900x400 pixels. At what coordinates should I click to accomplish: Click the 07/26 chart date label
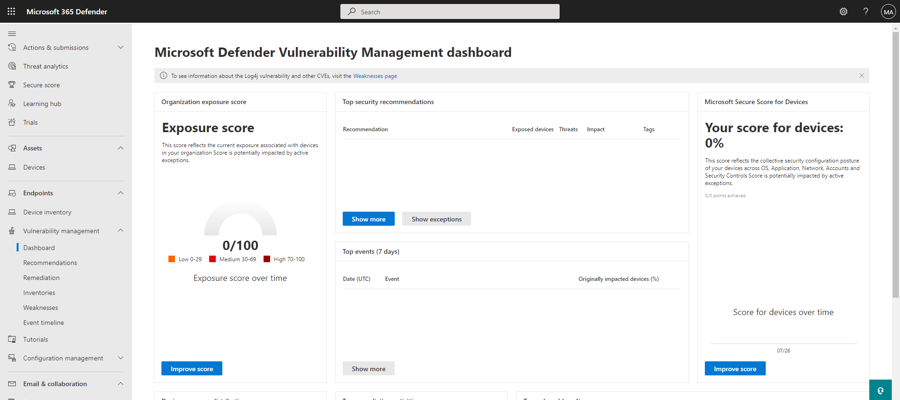tap(783, 350)
